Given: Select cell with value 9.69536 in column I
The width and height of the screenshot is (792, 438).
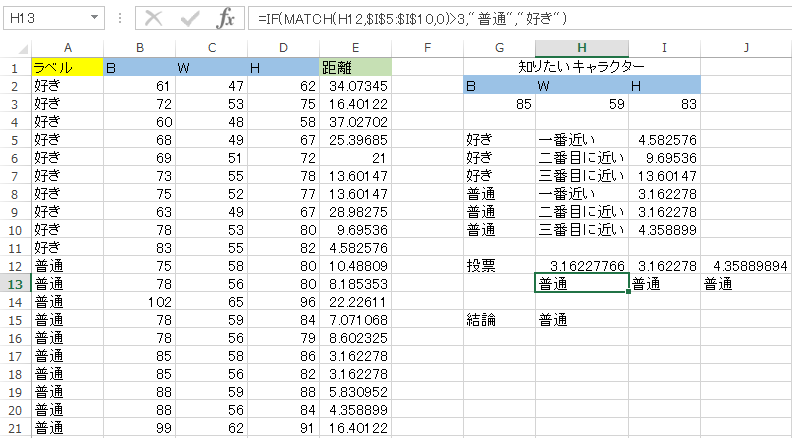Looking at the screenshot, I should [x=665, y=158].
